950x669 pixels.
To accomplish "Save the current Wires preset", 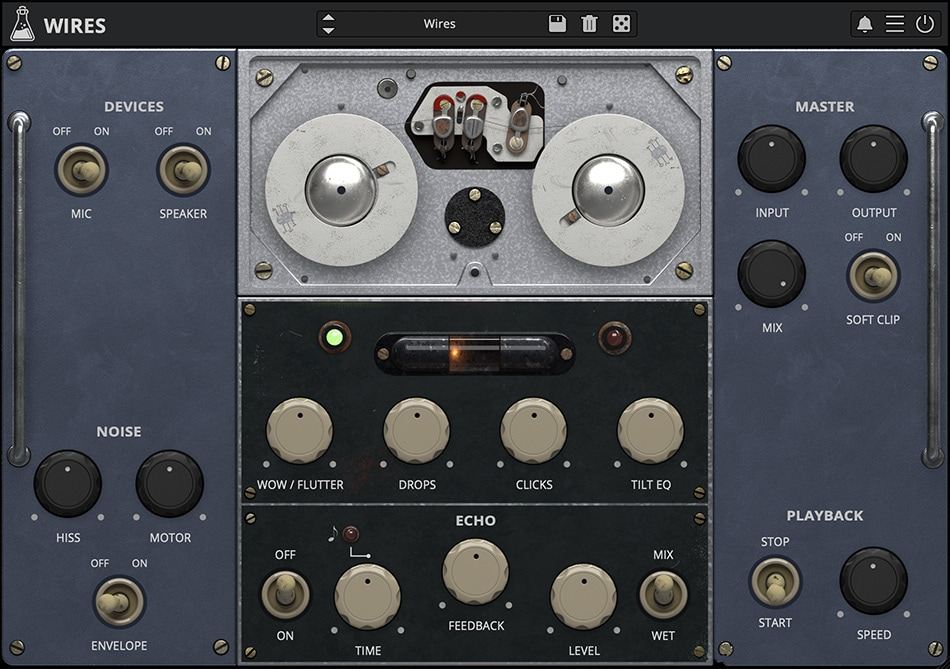I will point(557,22).
